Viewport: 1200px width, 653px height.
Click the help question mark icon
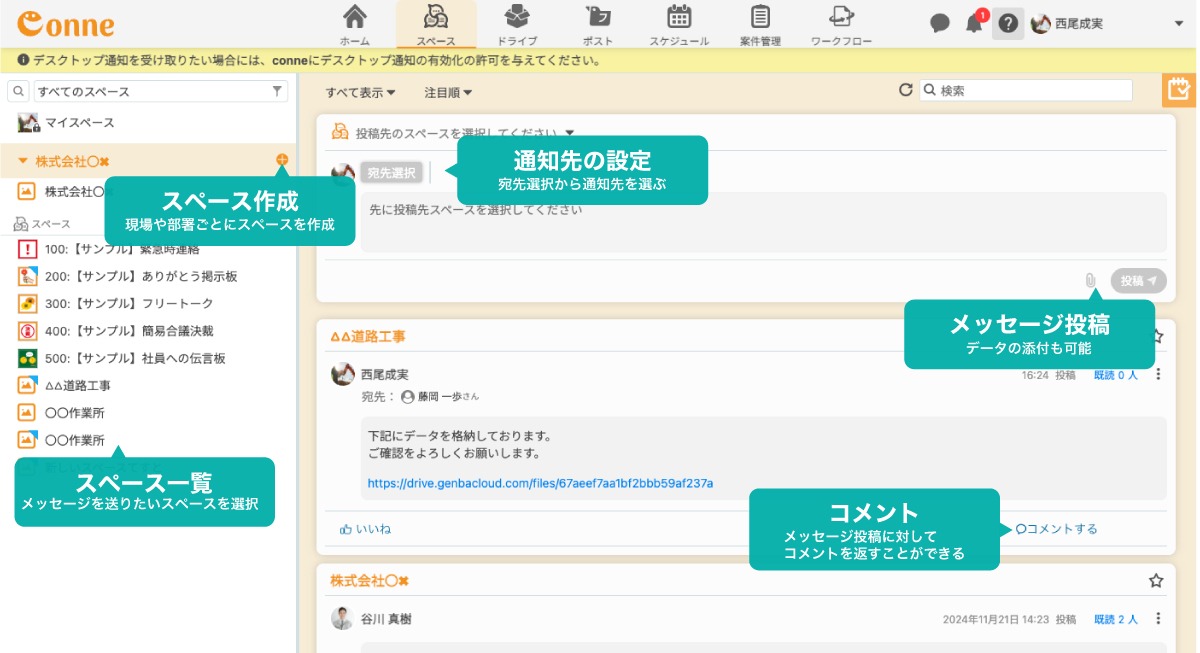[x=1008, y=24]
